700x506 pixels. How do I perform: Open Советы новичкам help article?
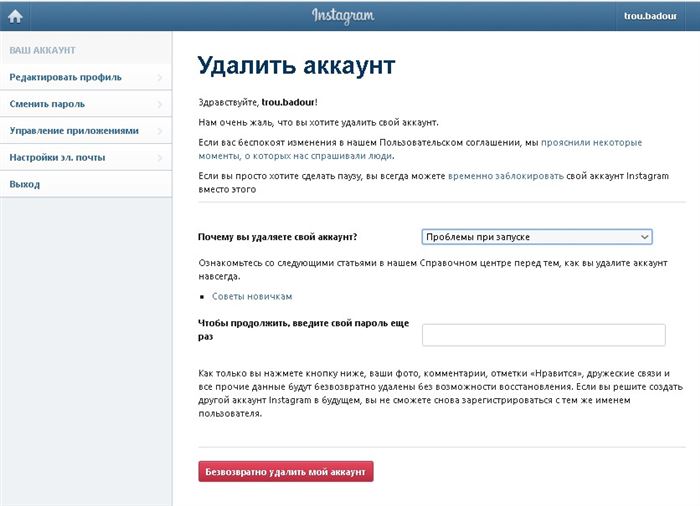[252, 297]
